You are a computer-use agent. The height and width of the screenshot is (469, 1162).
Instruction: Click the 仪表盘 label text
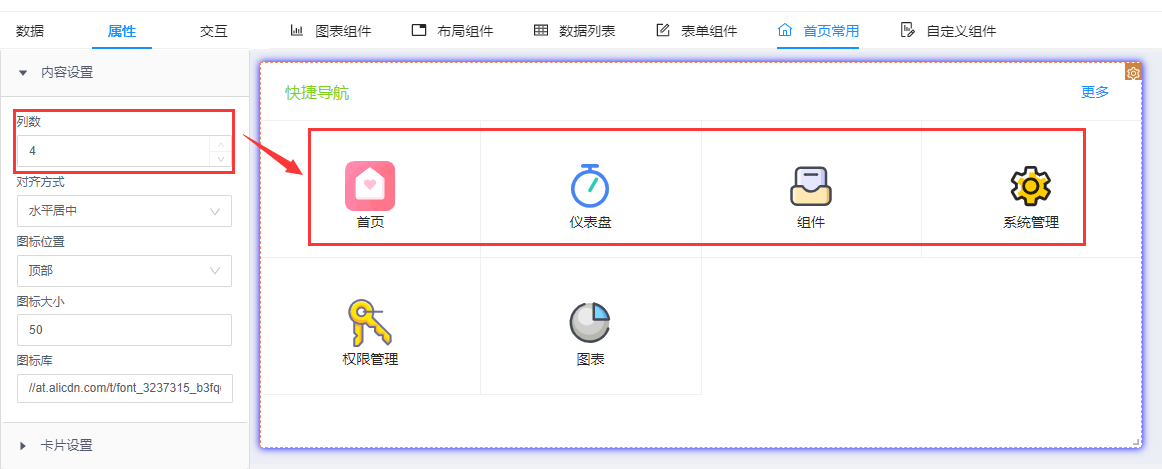590,222
